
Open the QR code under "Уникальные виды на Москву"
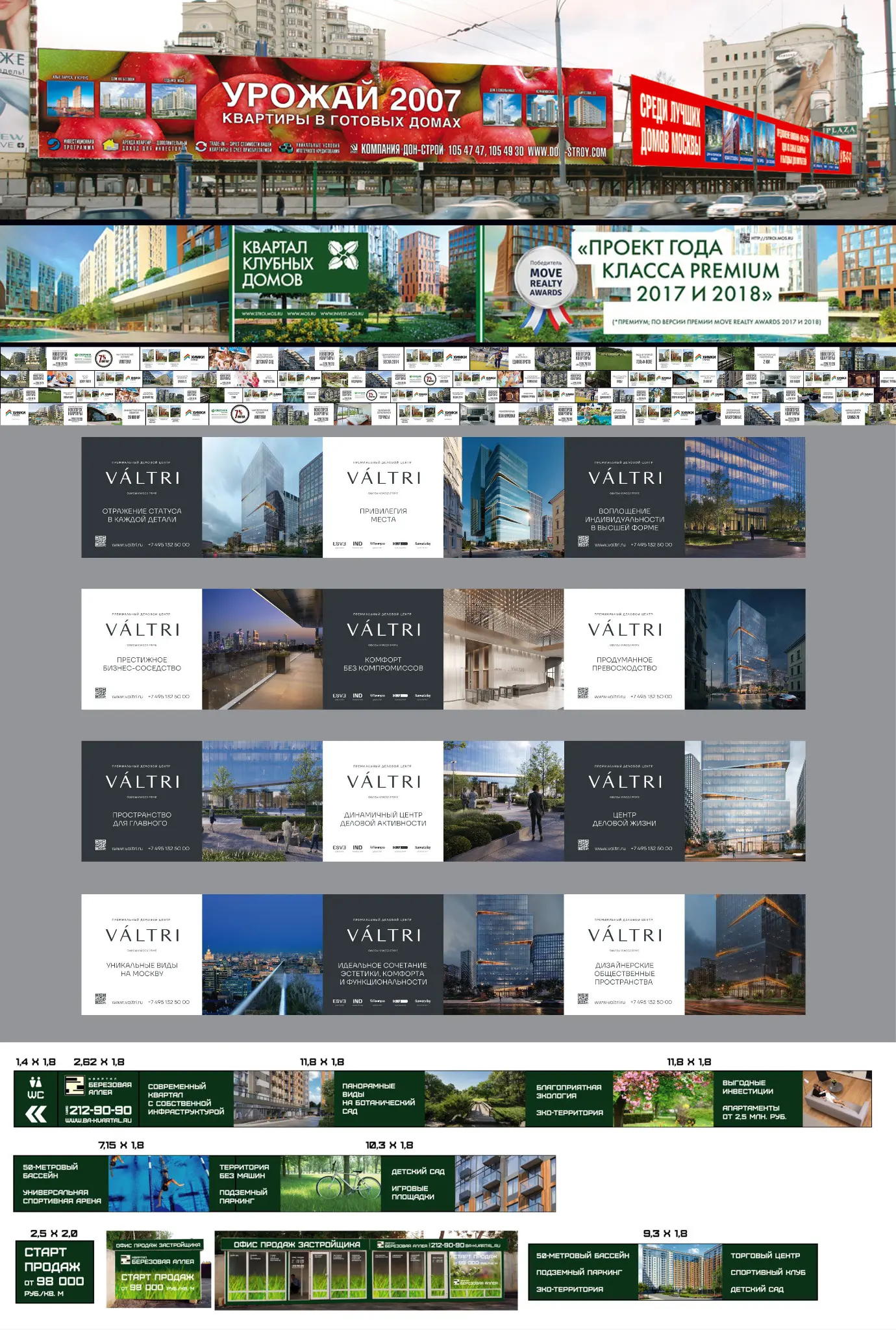click(101, 999)
